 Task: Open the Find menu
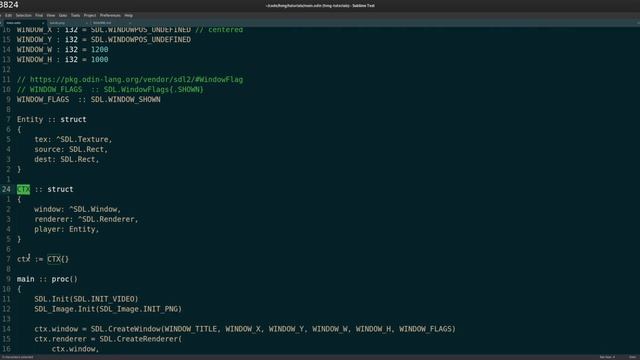[39, 16]
